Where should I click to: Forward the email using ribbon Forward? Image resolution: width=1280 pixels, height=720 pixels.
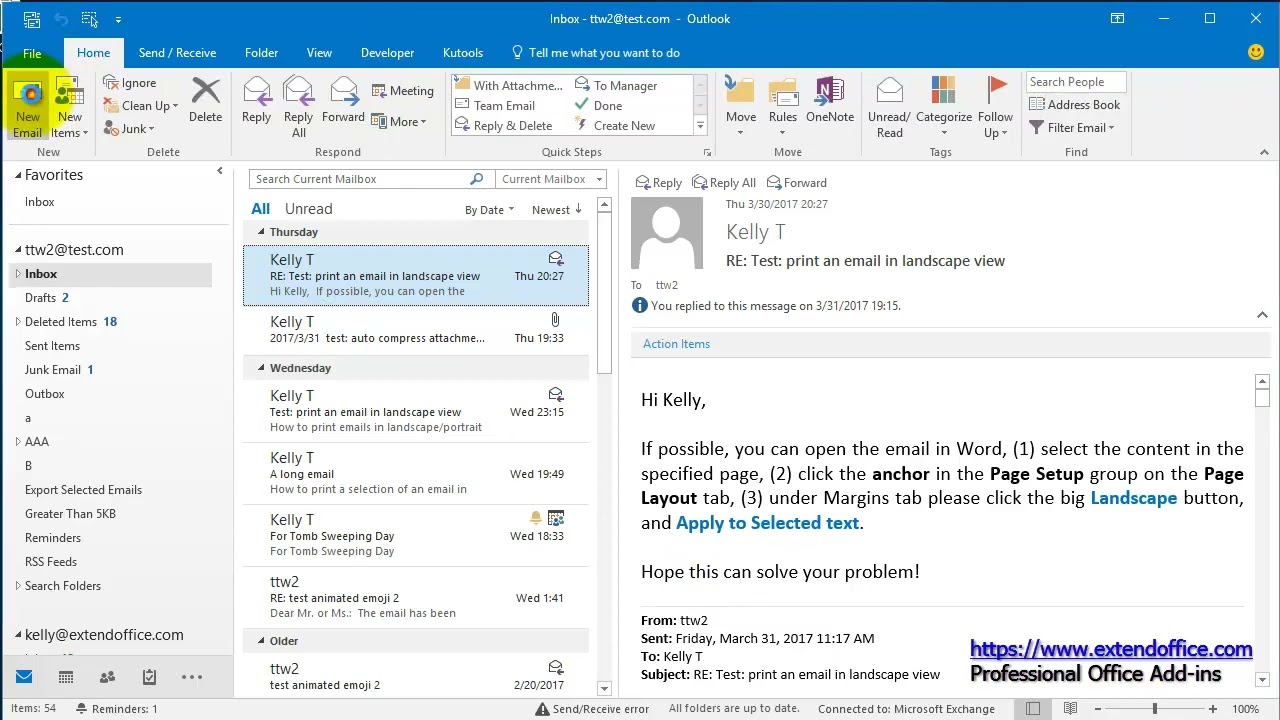pos(343,100)
